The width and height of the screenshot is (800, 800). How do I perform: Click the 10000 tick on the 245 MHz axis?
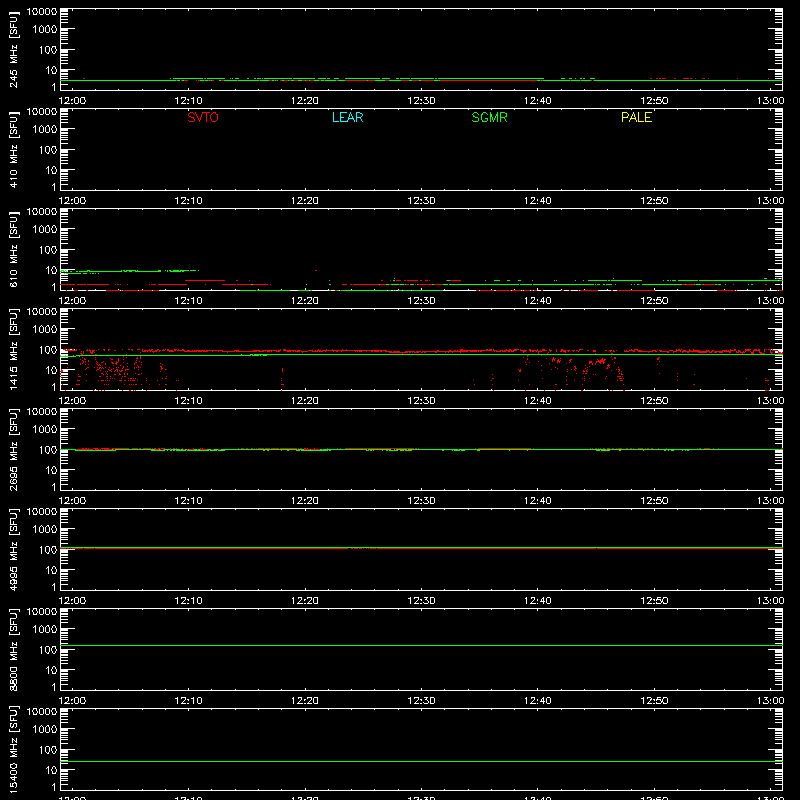[x=42, y=12]
